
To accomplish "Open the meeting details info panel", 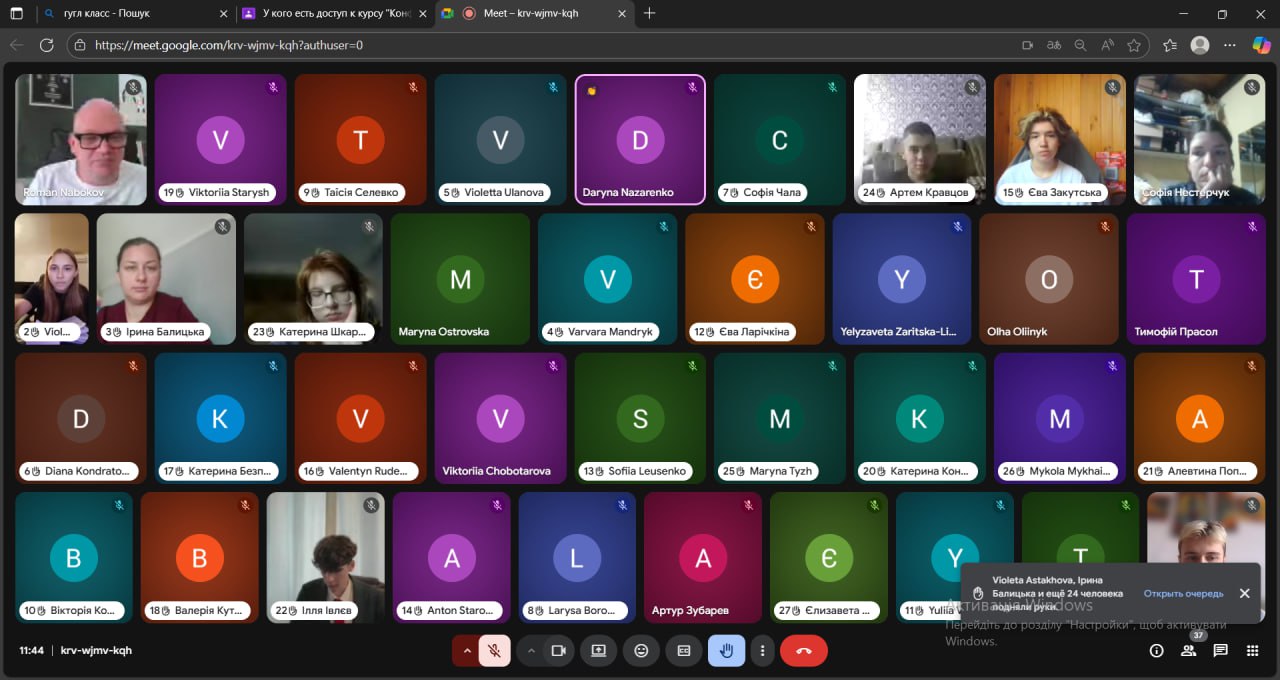I will tap(1156, 650).
